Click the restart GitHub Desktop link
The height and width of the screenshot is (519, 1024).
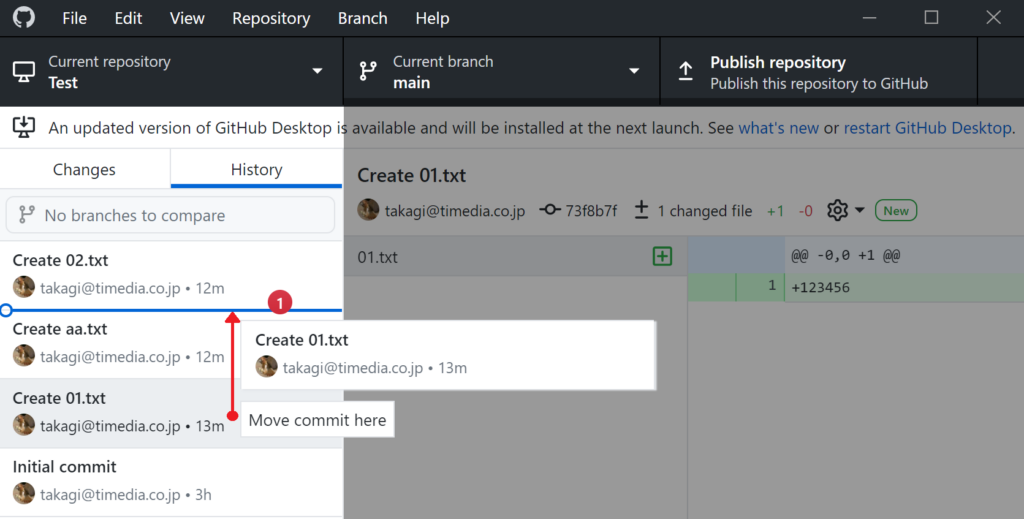tap(928, 128)
